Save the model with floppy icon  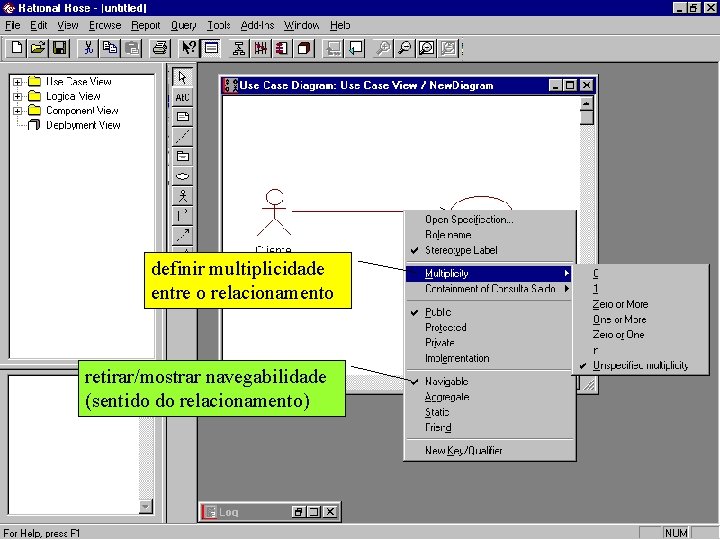pos(60,48)
